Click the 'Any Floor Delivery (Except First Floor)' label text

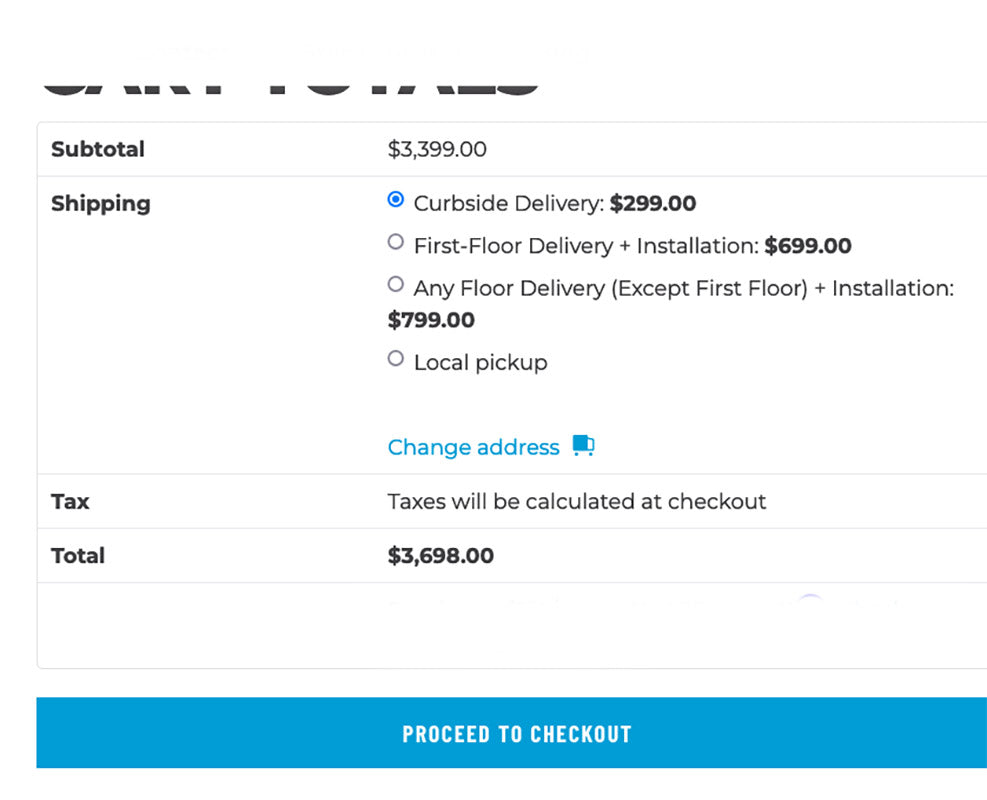click(610, 288)
